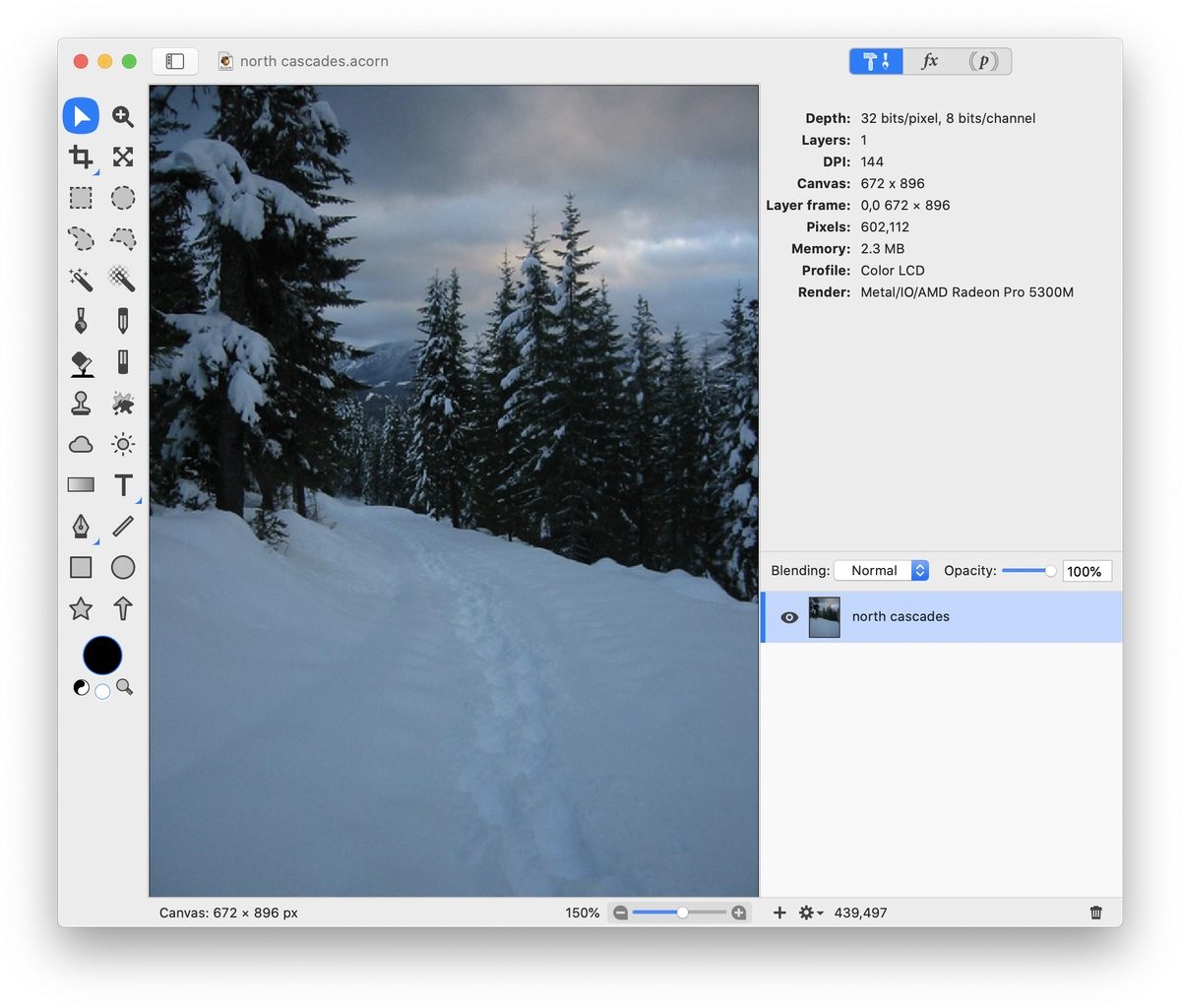Open the layer settings gear menu
Image resolution: width=1181 pixels, height=1008 pixels.
tap(811, 913)
